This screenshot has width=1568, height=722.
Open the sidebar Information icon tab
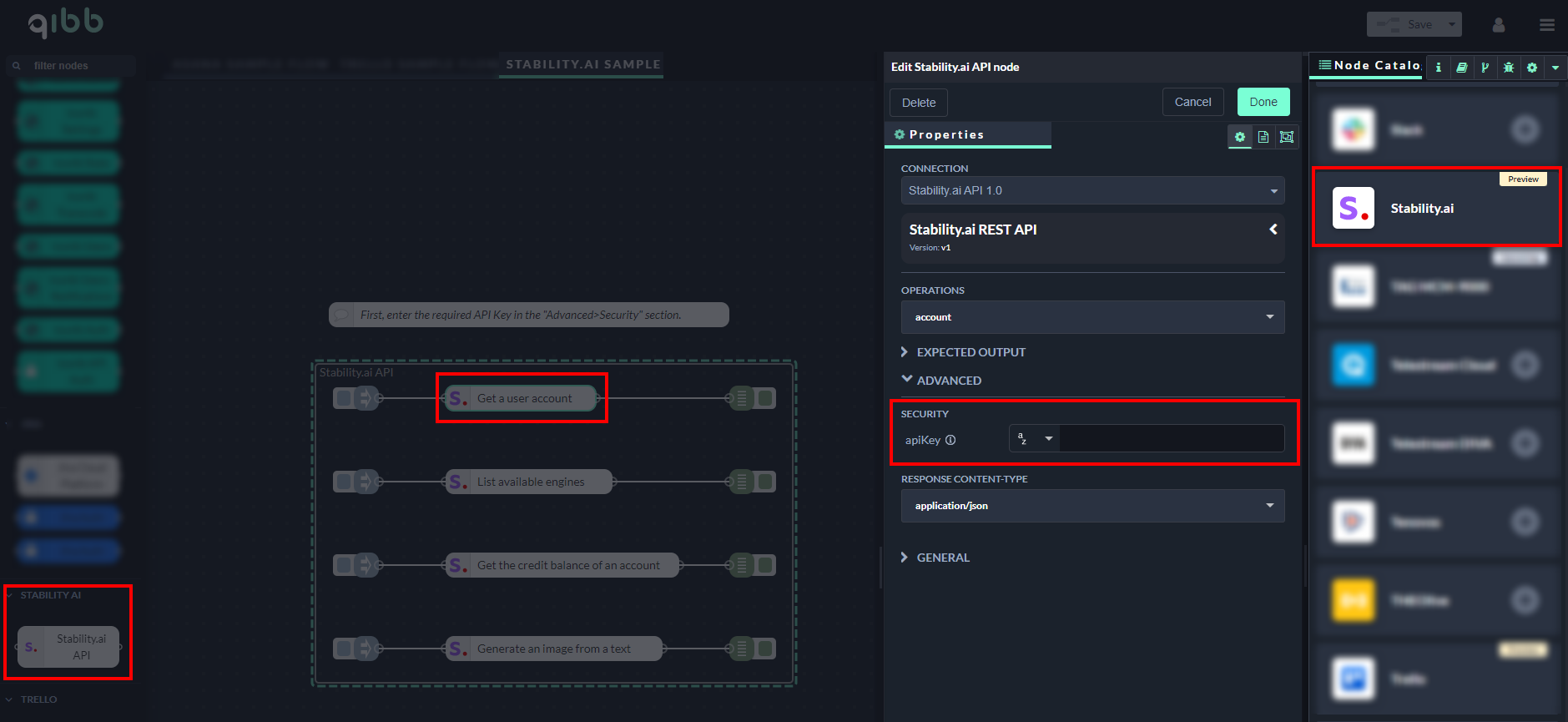click(1438, 68)
